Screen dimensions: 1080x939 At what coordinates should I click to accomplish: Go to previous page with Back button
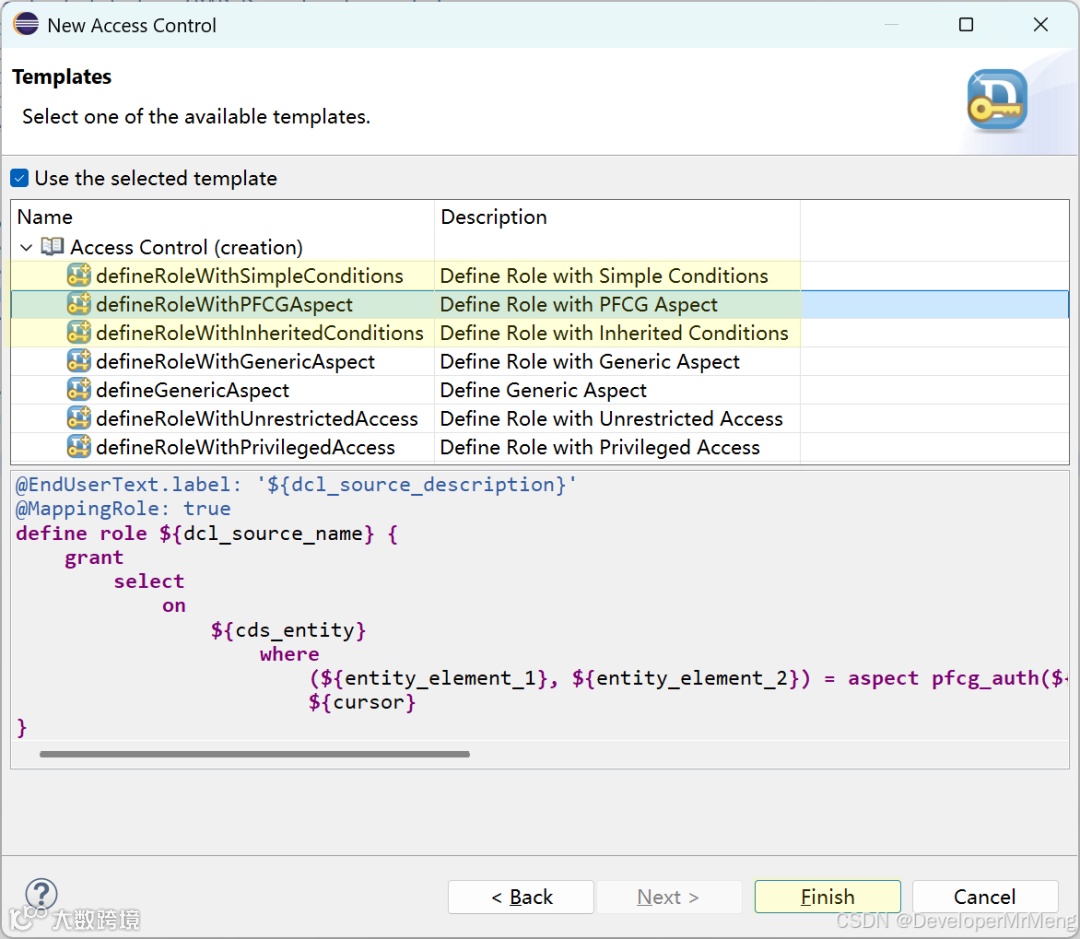point(521,897)
